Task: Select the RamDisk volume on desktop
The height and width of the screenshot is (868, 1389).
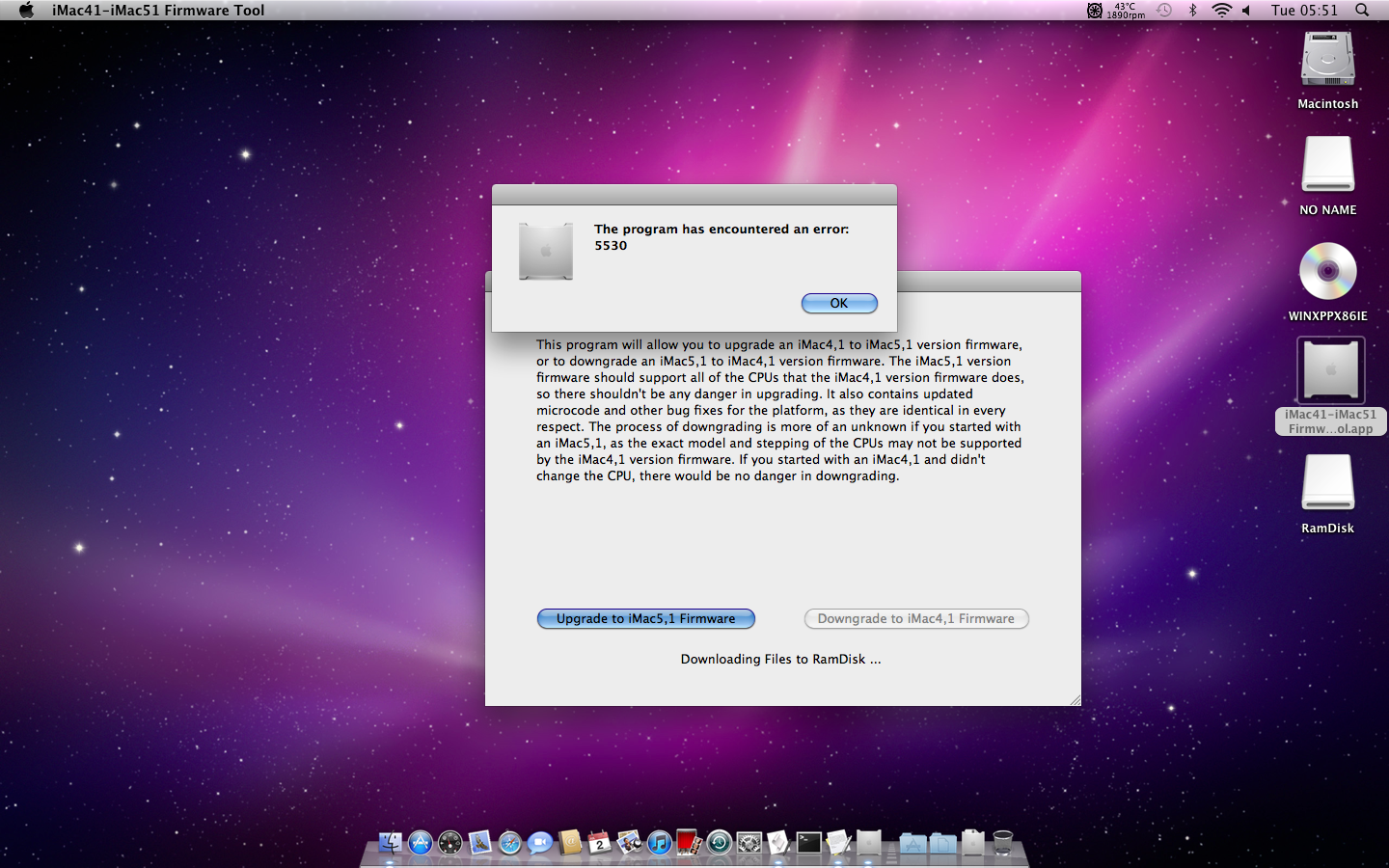Action: (1328, 494)
